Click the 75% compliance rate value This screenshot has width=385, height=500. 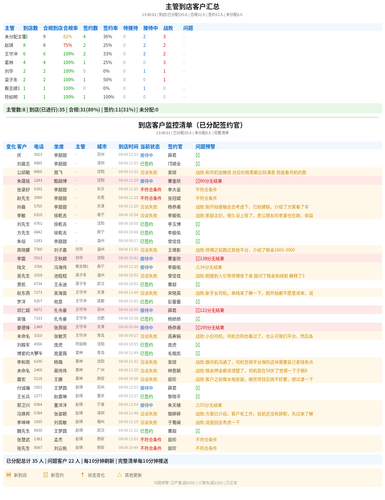(x=67, y=45)
